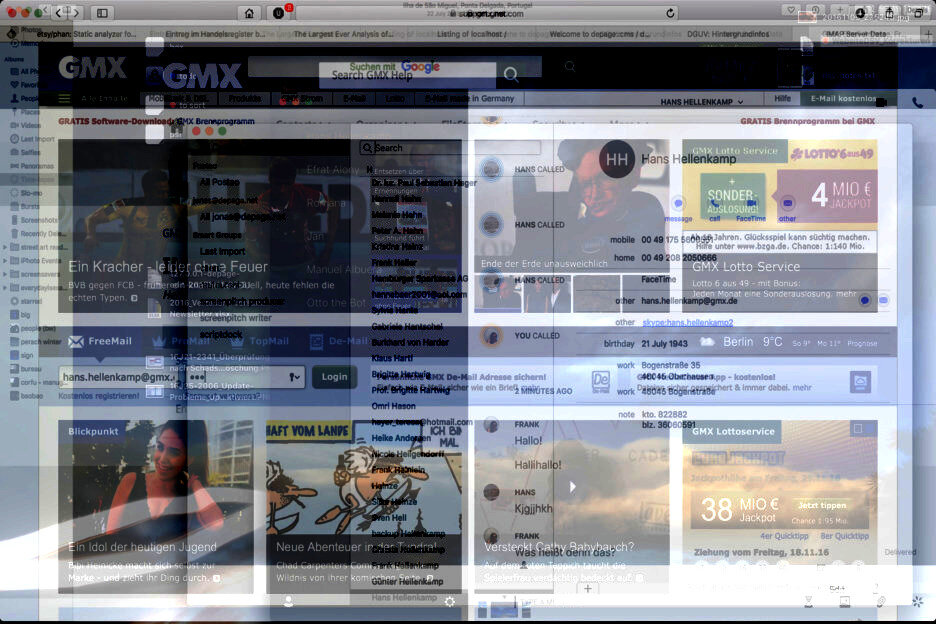Choose the 8er Quicktipp link

[x=844, y=536]
